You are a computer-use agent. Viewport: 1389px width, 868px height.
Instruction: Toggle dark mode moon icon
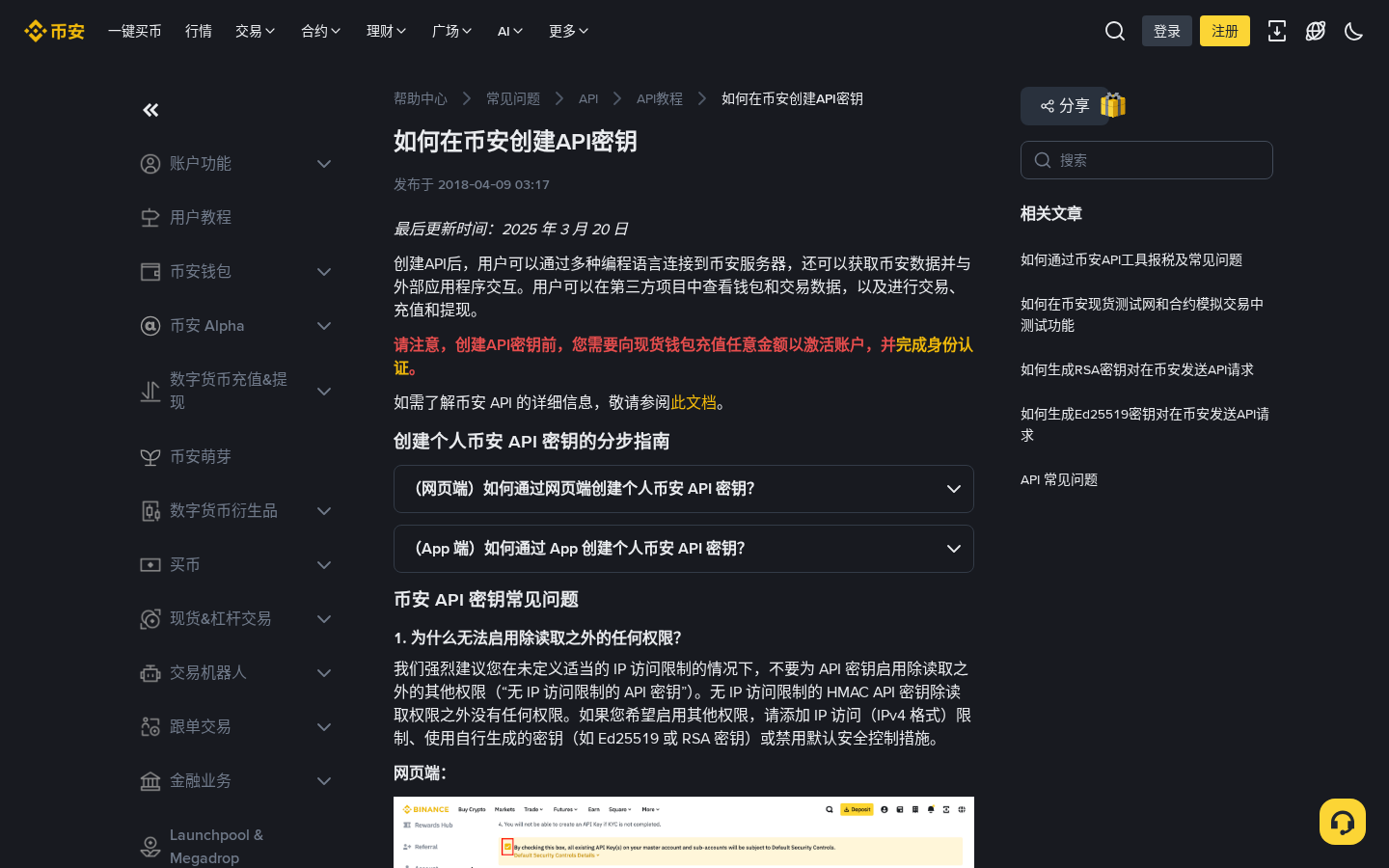pos(1354,31)
